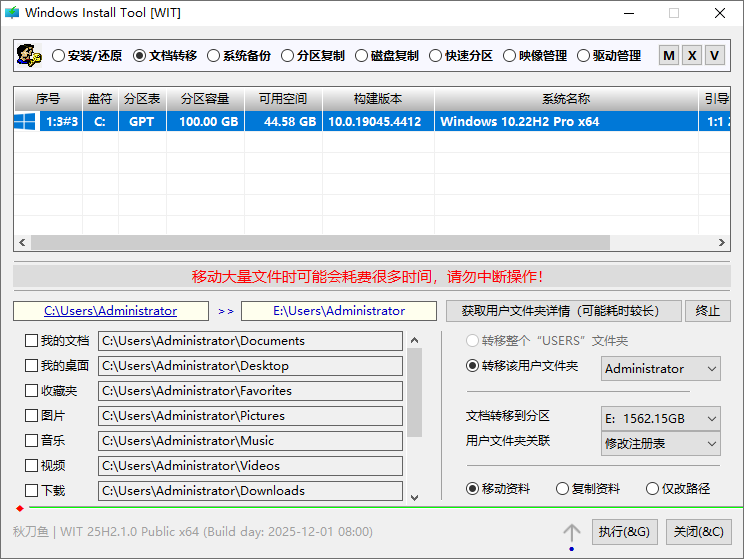Click the 关闭(&C) button
Viewport: 744px width, 559px height.
point(698,532)
